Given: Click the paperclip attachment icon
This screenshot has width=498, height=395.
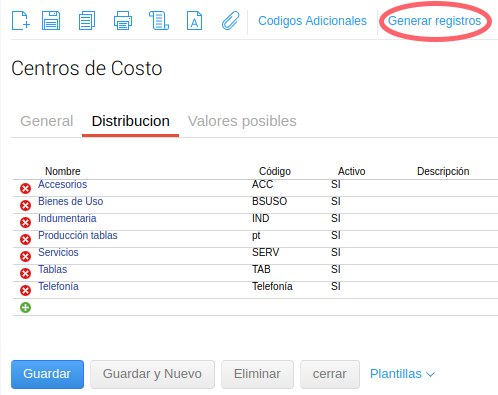Looking at the screenshot, I should tap(230, 21).
